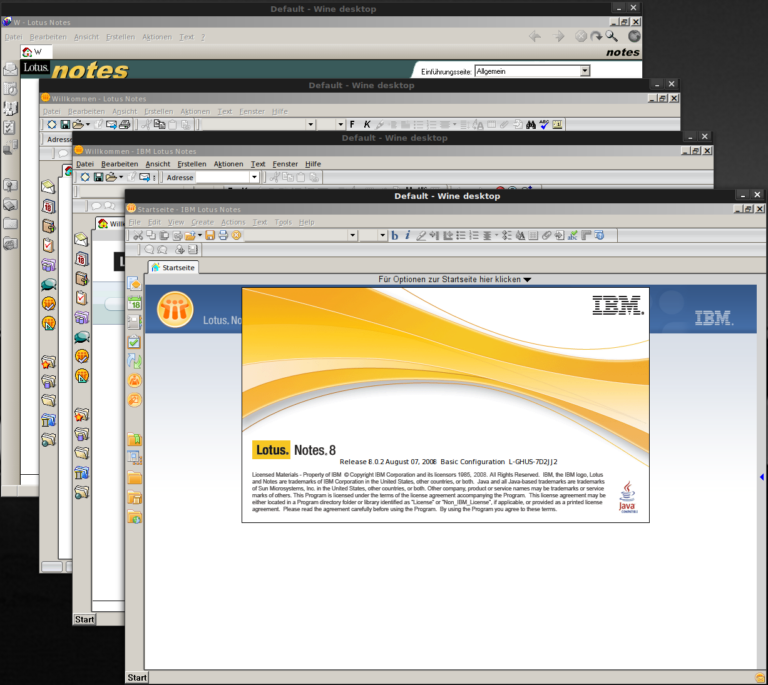768x685 pixels.
Task: Click Start button in Willkommen IBM Lotus Notes
Action: [x=84, y=619]
